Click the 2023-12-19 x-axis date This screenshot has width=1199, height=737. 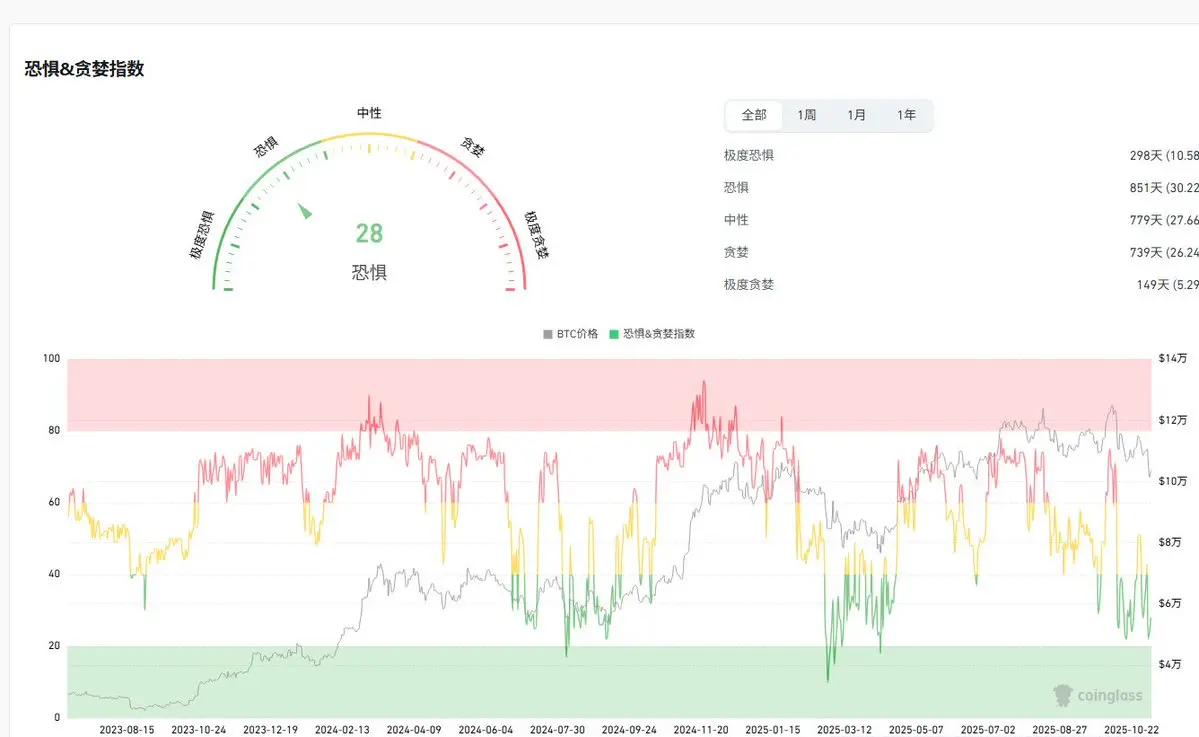click(x=271, y=730)
